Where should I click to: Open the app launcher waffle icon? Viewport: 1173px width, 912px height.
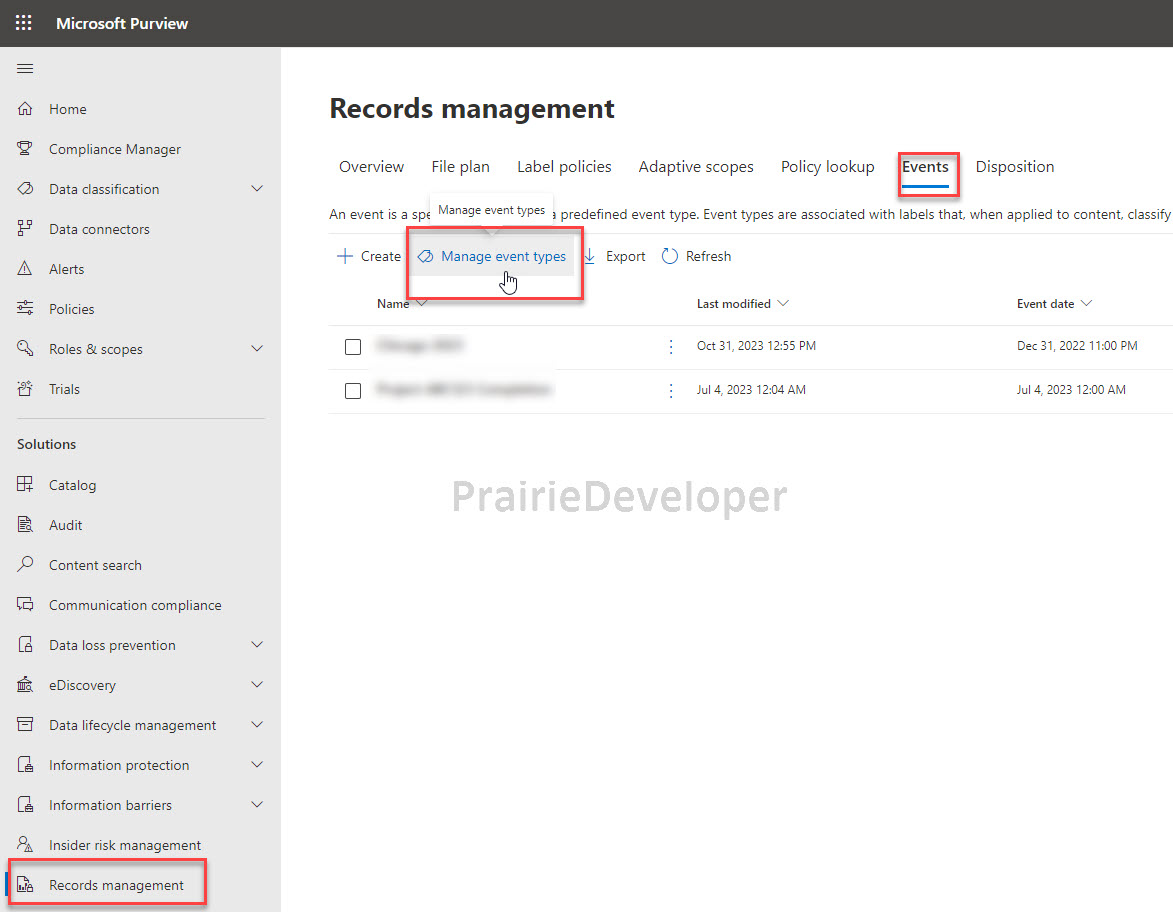24,22
